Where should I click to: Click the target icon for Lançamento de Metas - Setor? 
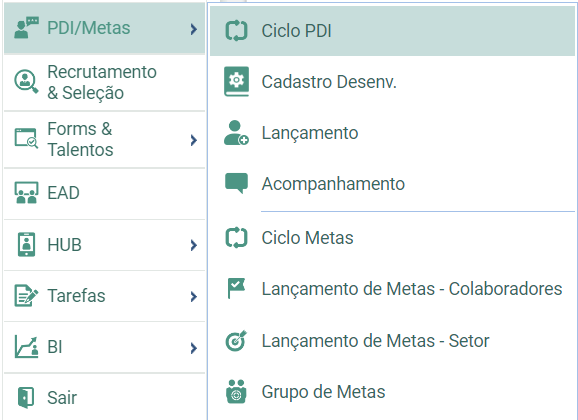(236, 341)
